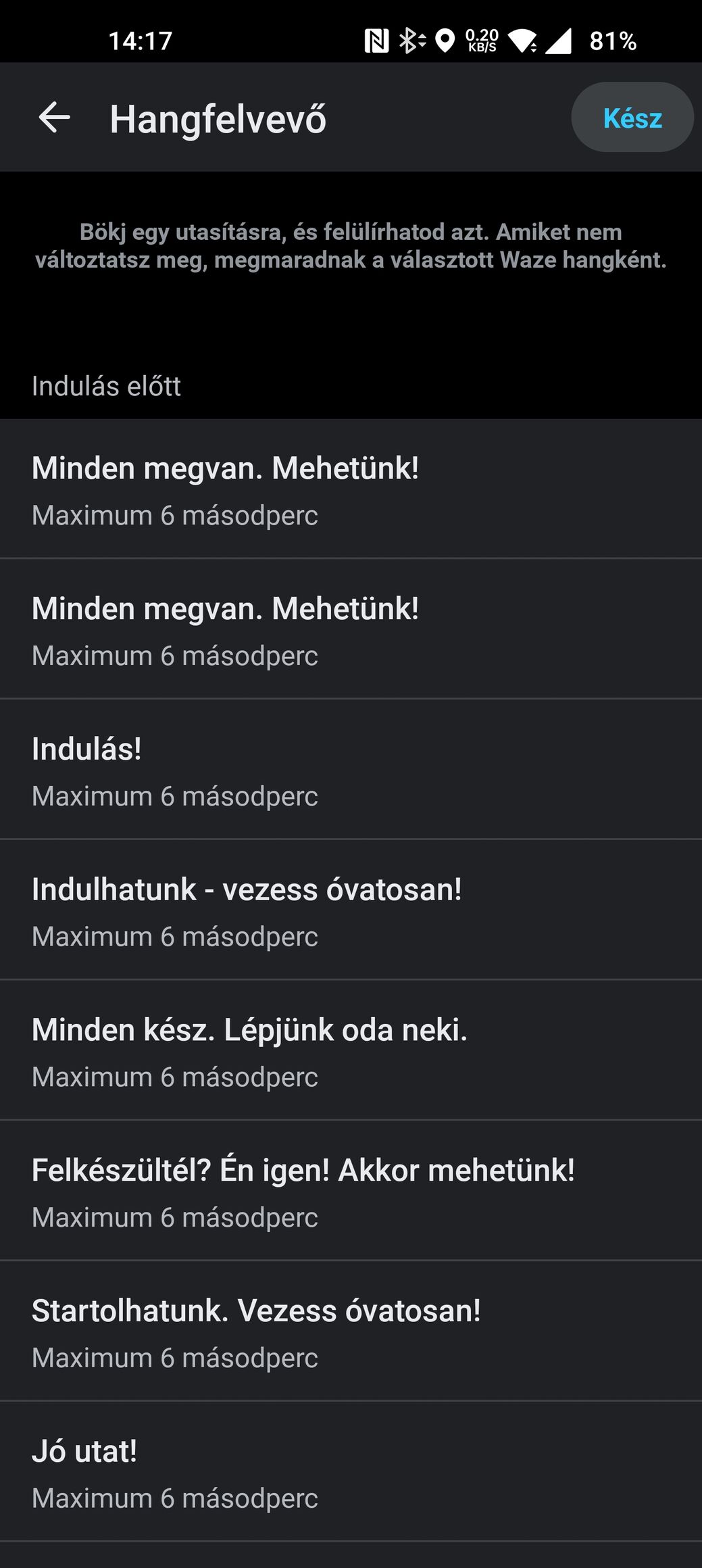Tap the location pin status icon
This screenshot has height=1568, width=702.
[445, 41]
